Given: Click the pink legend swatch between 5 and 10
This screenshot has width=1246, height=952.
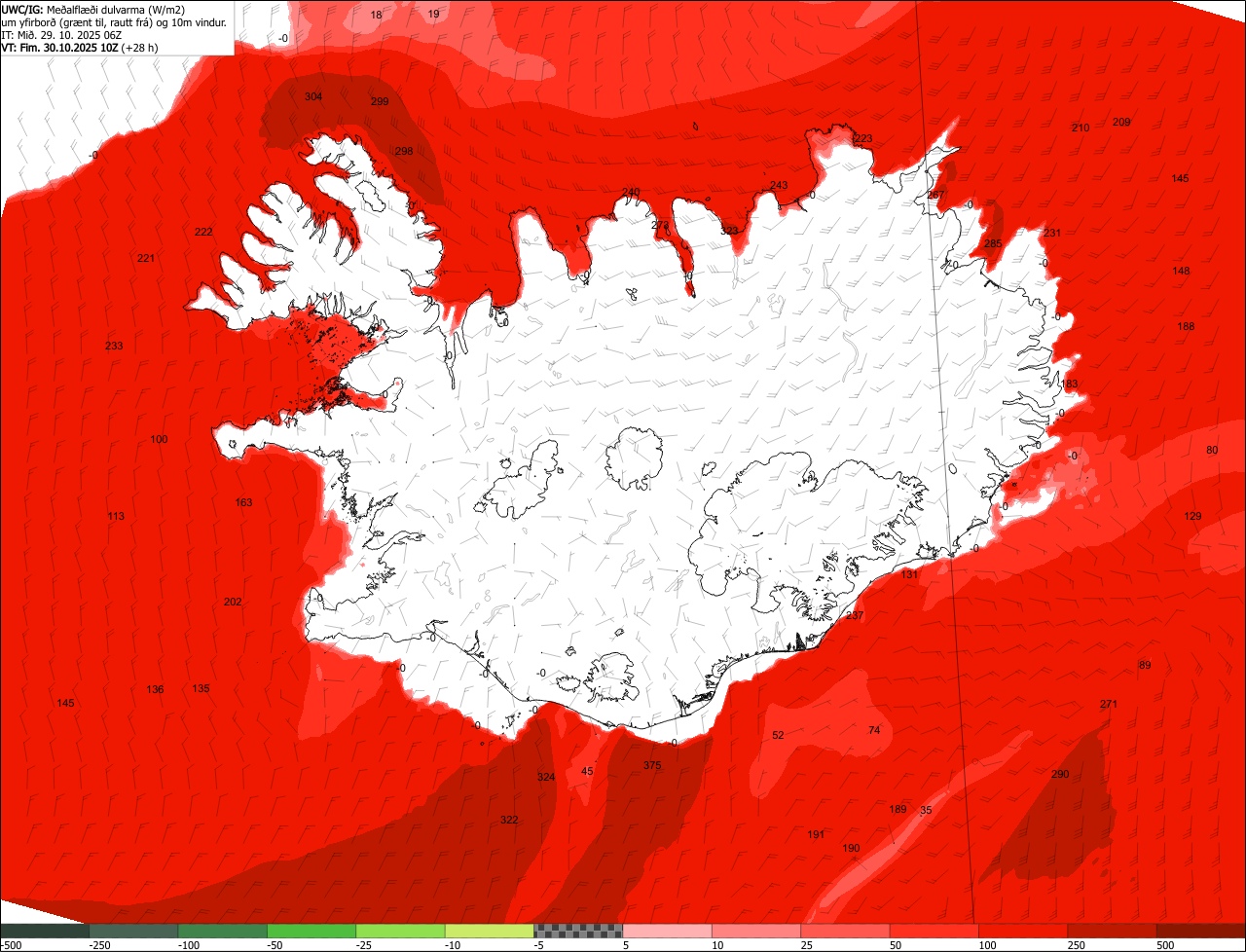Looking at the screenshot, I should (668, 931).
